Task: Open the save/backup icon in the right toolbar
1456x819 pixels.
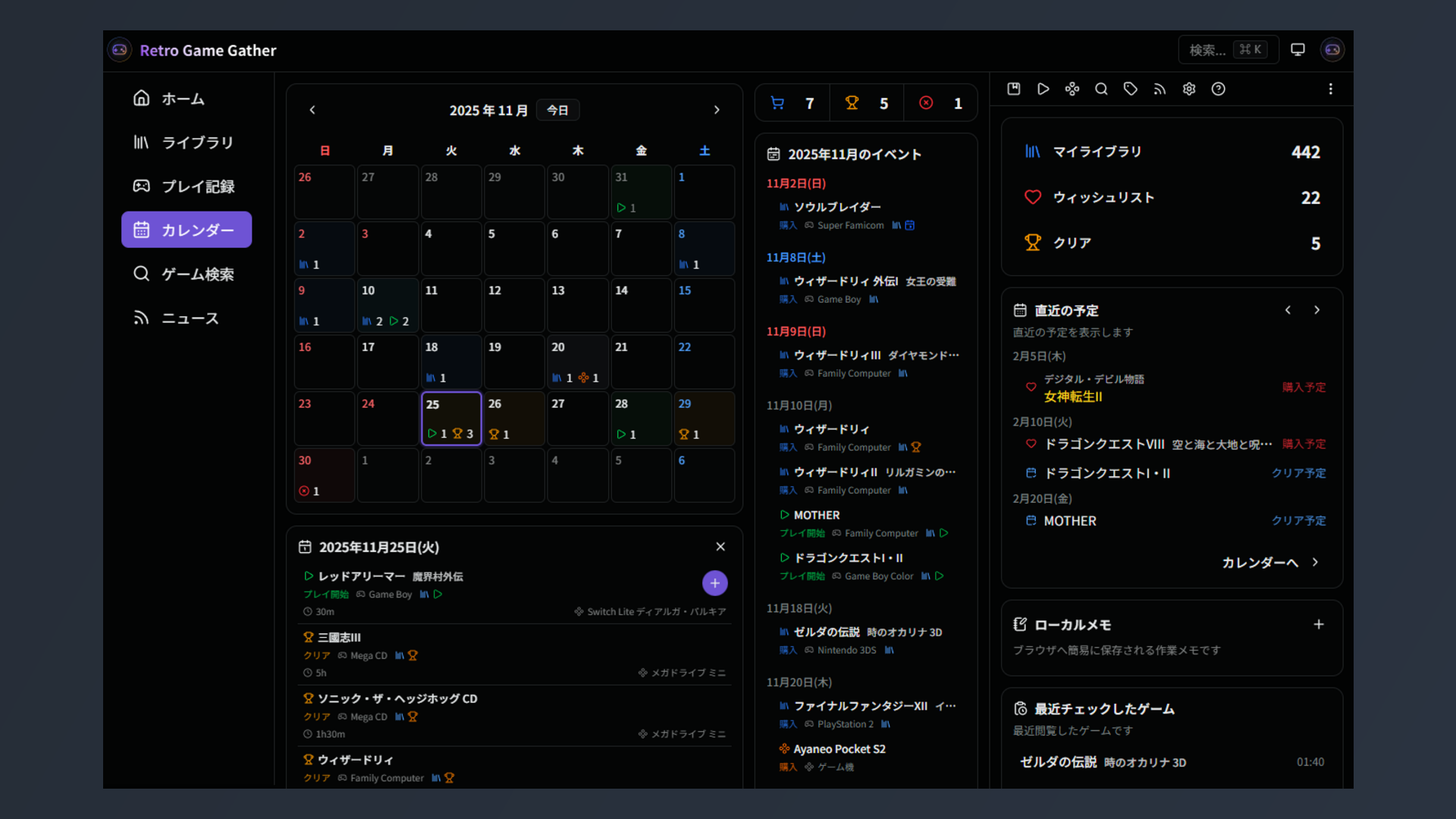Action: tap(1014, 89)
